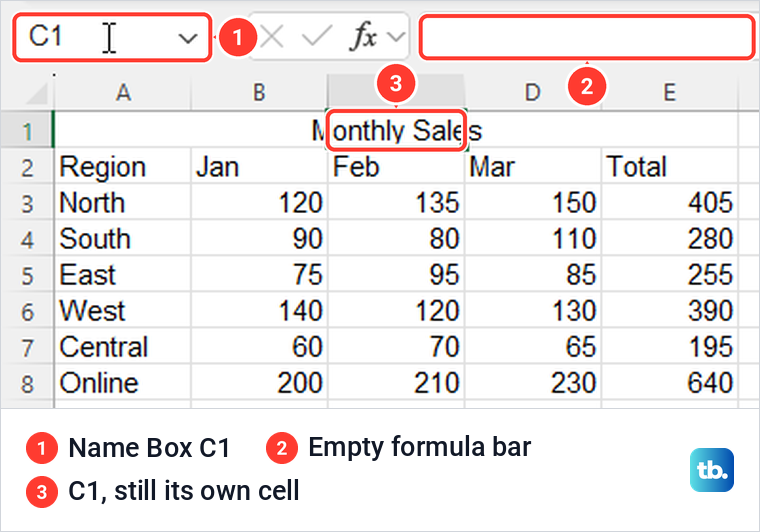
Task: Select row 6 header
Action: [27, 311]
